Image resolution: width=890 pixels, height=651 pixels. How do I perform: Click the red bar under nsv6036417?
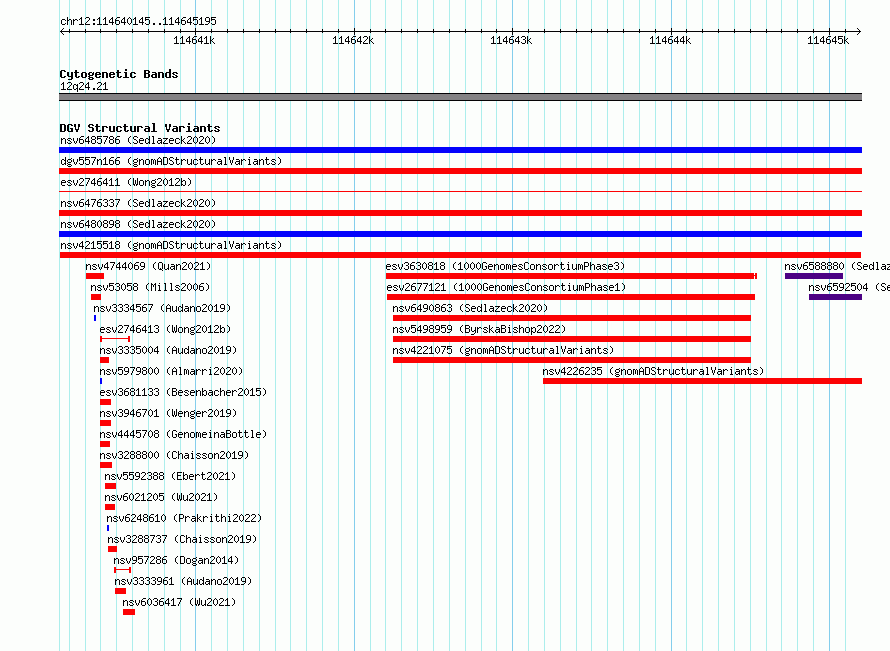pyautogui.click(x=129, y=612)
